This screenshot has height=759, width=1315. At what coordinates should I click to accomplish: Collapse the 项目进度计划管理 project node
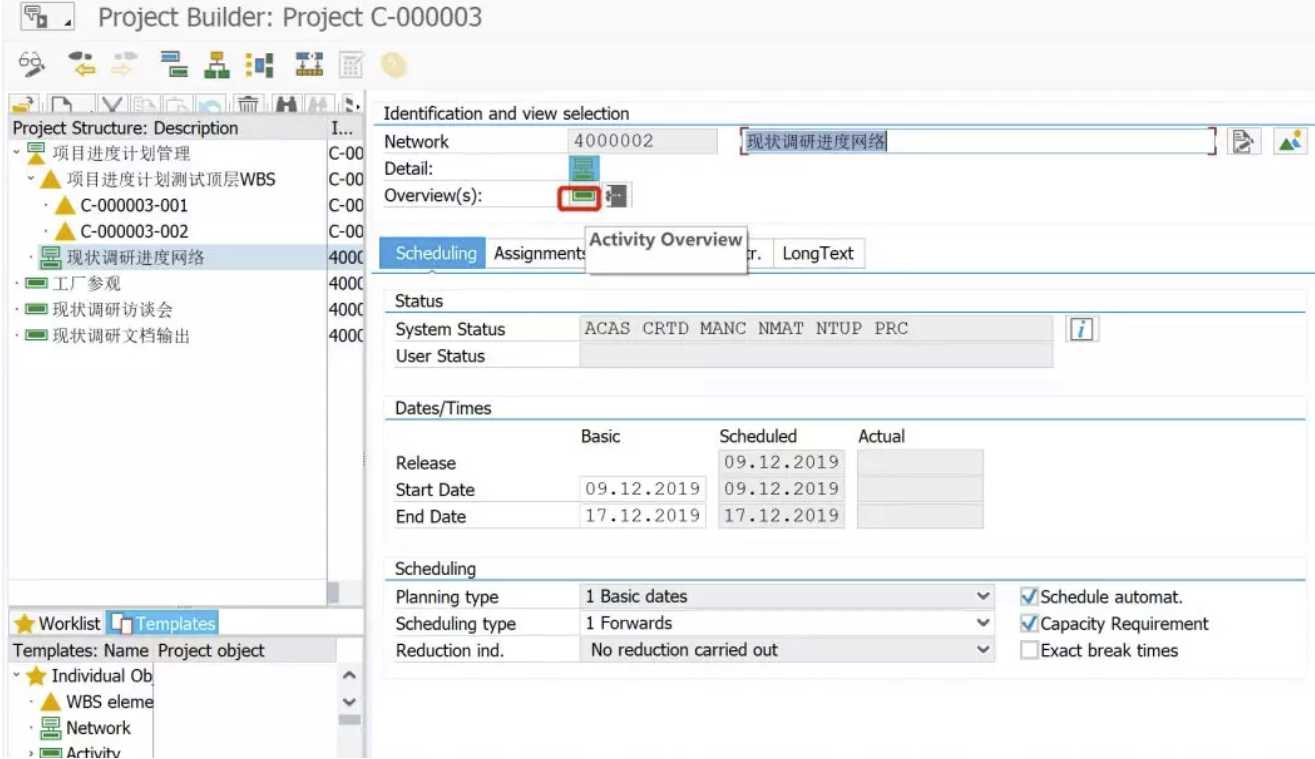point(18,153)
